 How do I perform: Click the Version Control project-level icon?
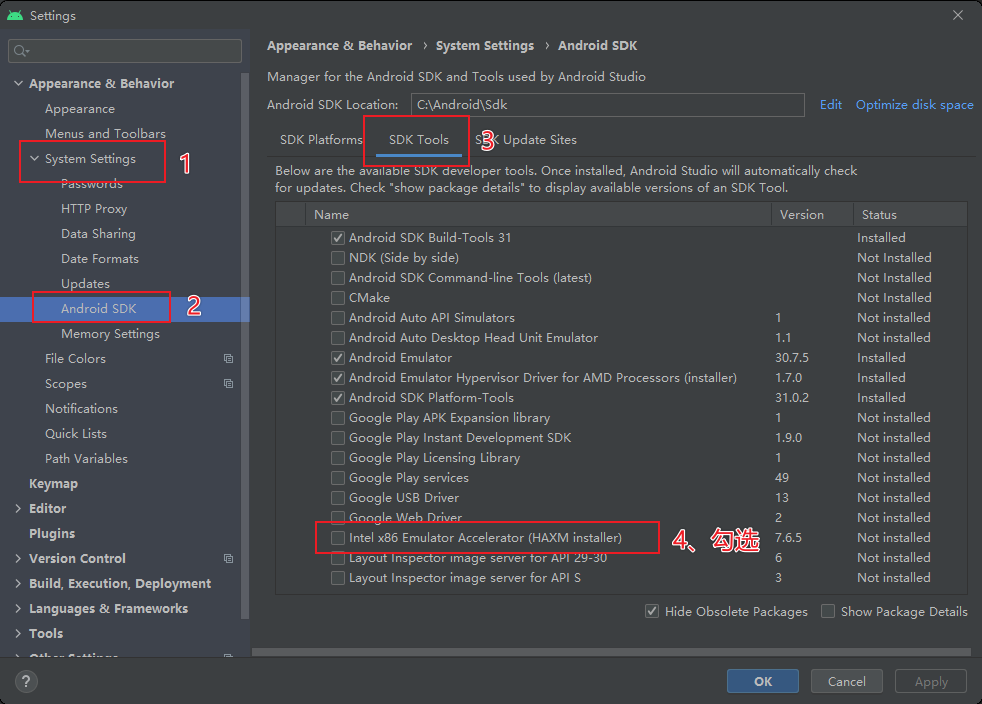pos(229,558)
